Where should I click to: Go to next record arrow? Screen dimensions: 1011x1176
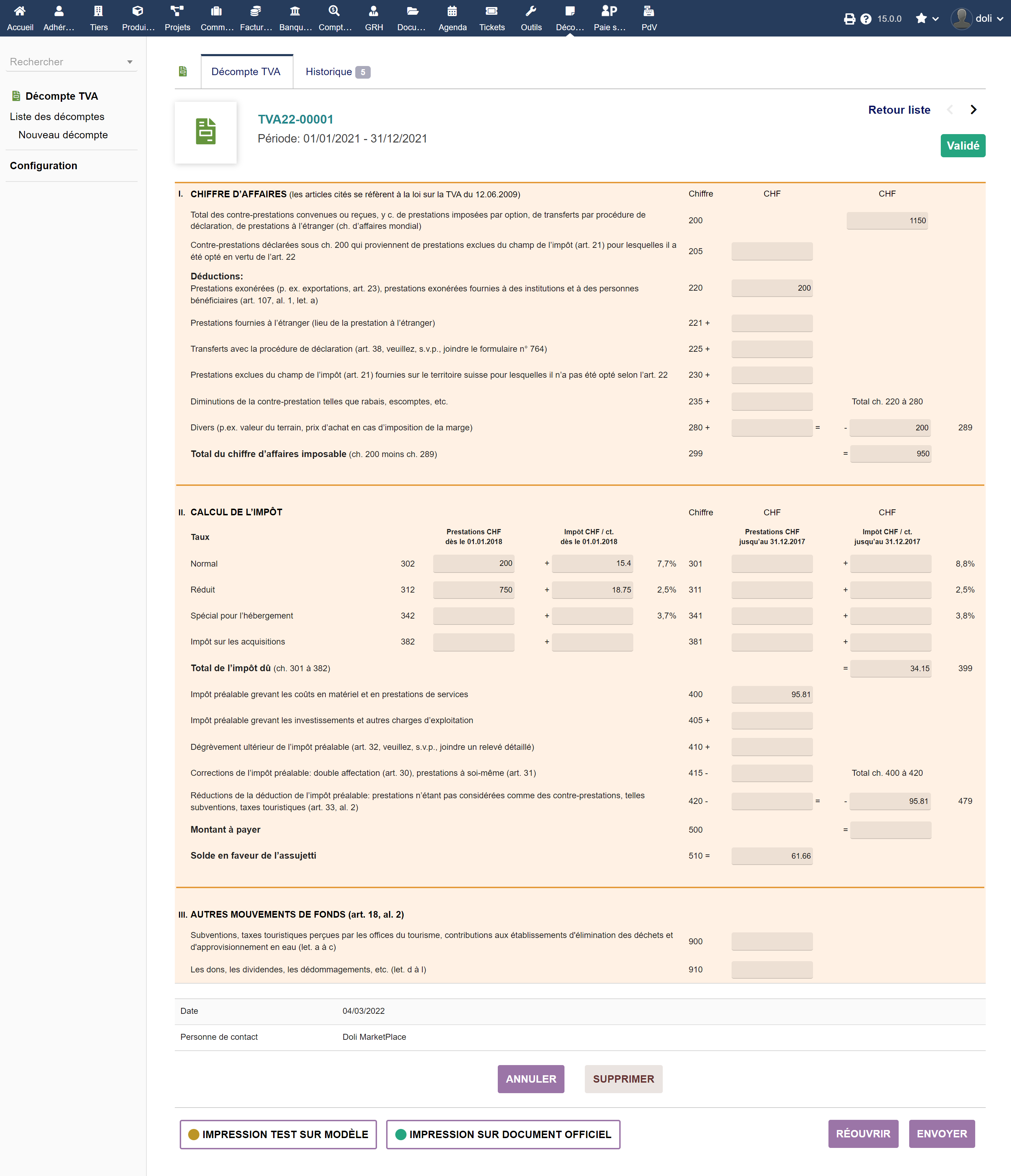tap(973, 110)
